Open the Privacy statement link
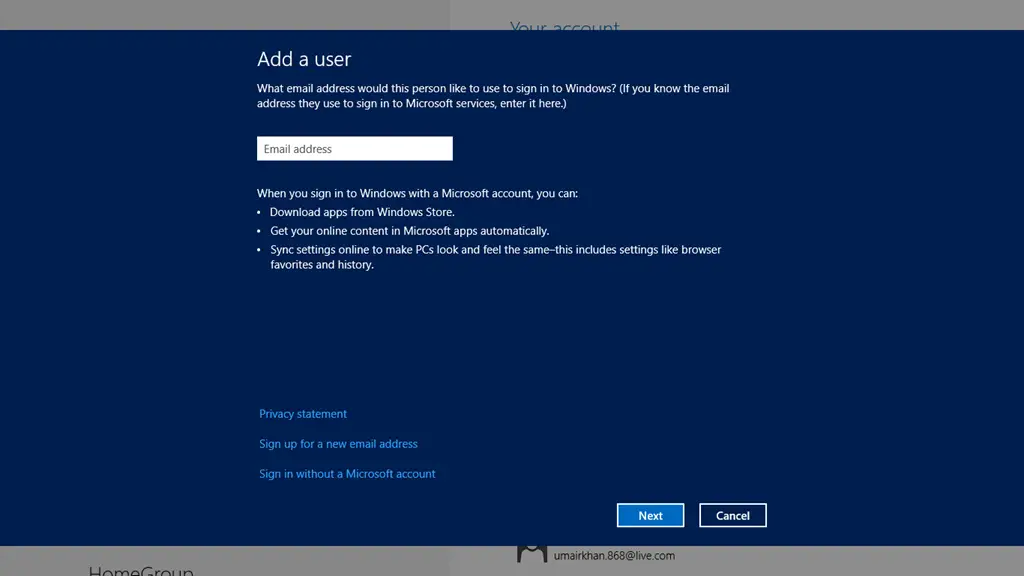Image resolution: width=1024 pixels, height=576 pixels. coord(303,414)
